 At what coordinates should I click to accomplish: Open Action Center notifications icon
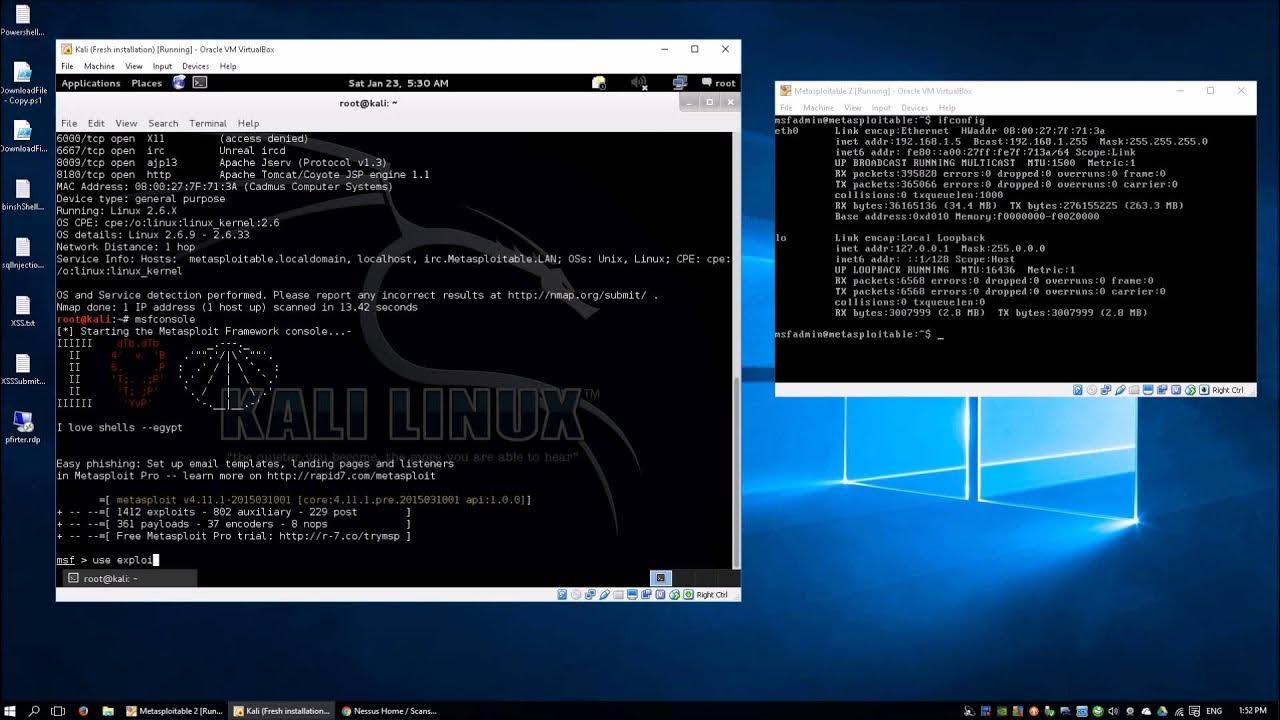(1195, 711)
